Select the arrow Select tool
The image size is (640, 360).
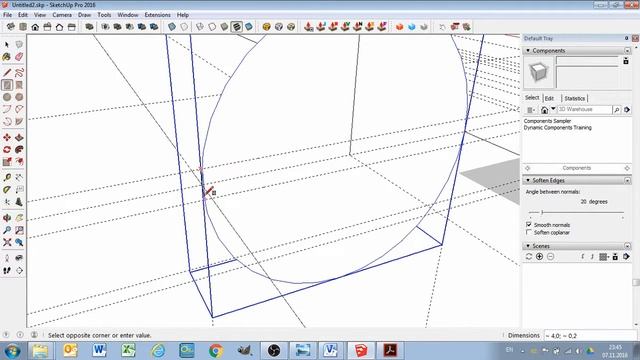(7, 44)
